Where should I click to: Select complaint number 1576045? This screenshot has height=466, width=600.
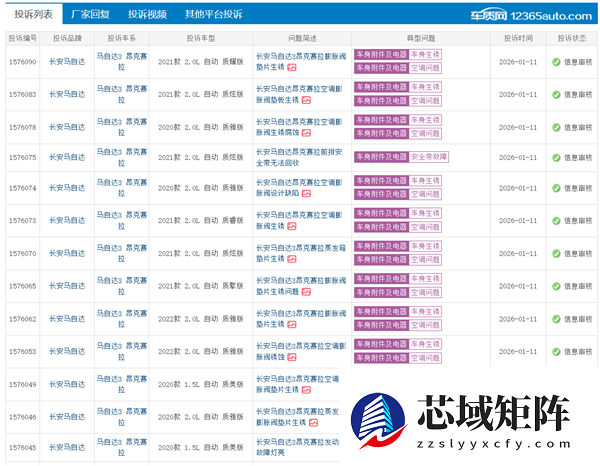point(23,447)
